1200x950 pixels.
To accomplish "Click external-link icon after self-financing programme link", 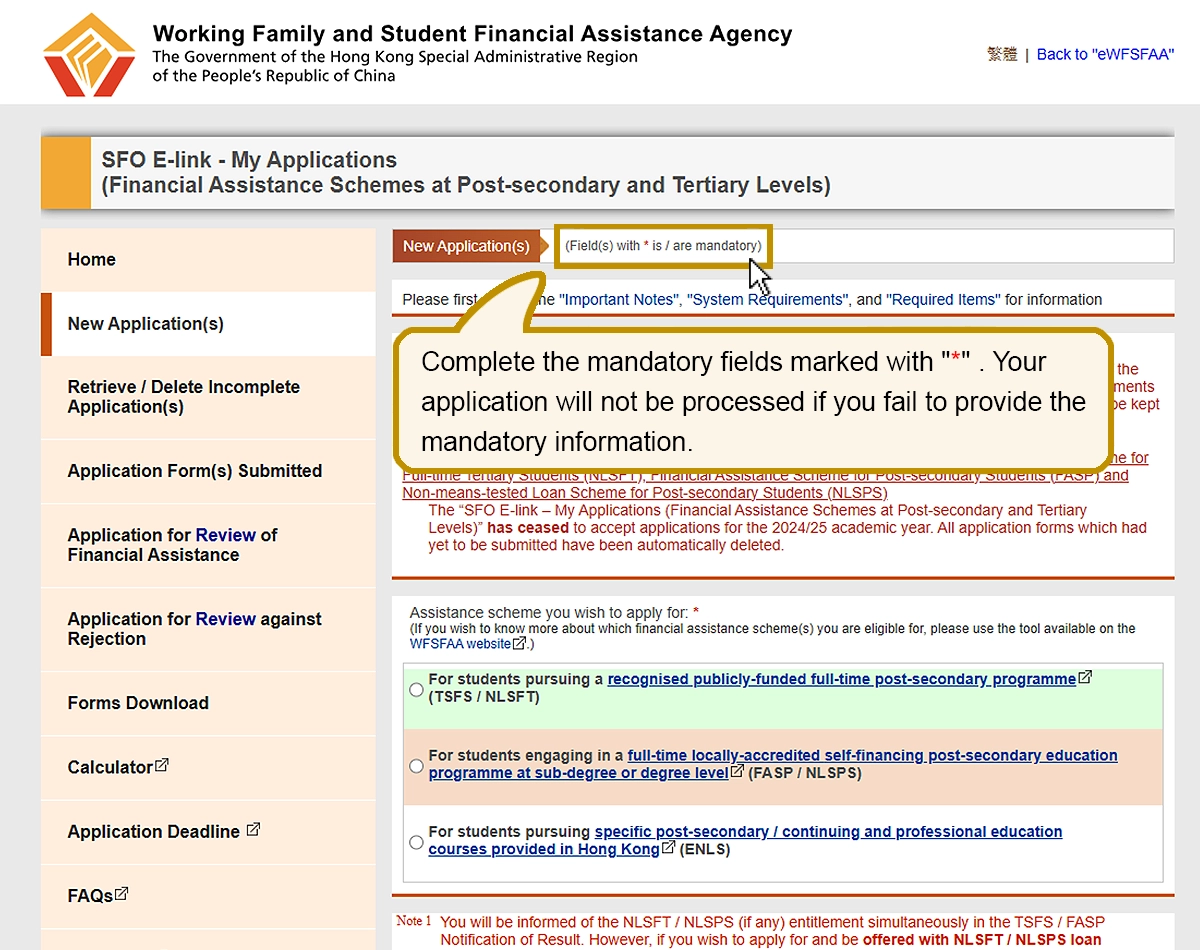I will coord(737,772).
